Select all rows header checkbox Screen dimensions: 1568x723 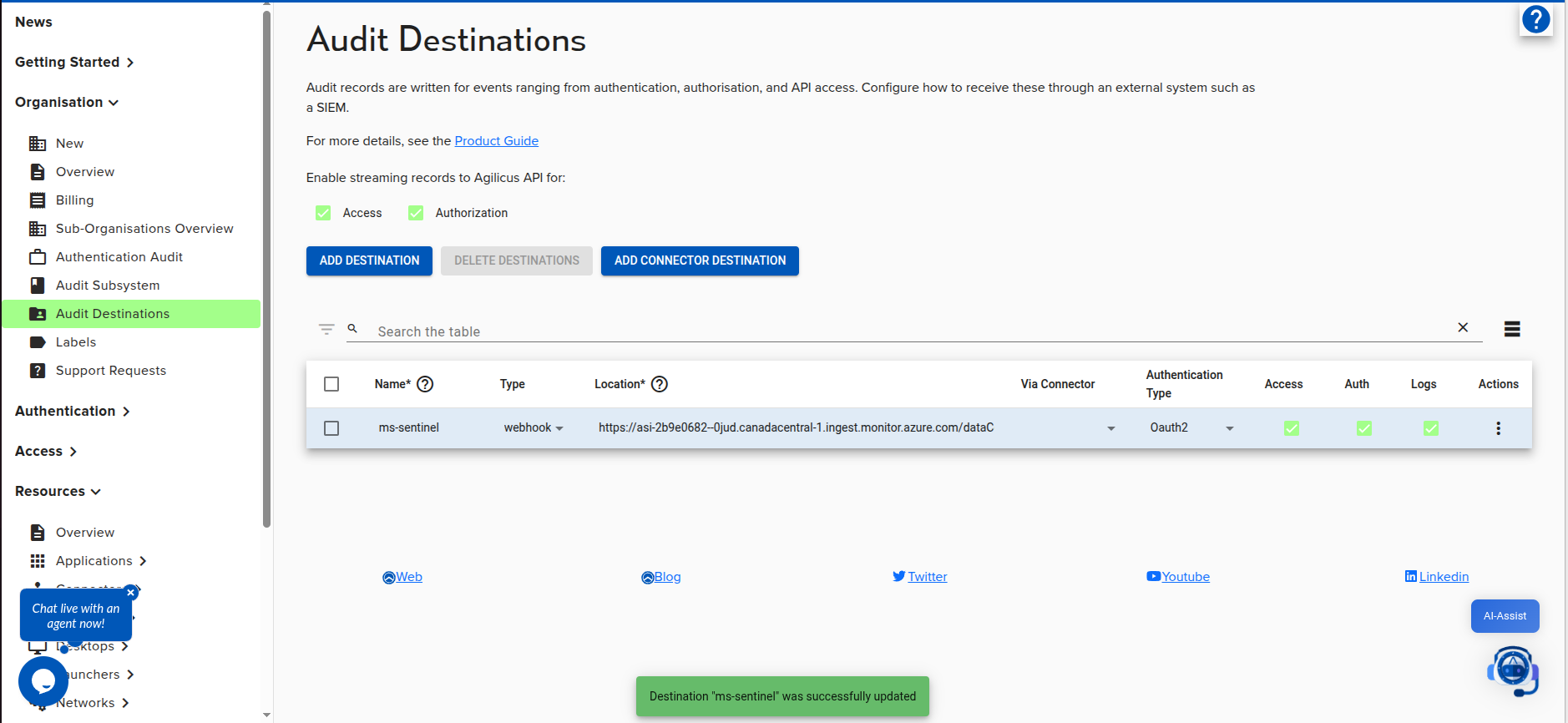tap(331, 384)
